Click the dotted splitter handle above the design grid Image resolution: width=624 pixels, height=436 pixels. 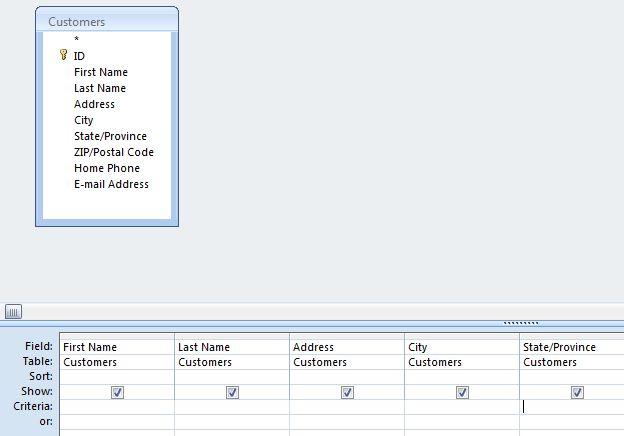[x=520, y=323]
